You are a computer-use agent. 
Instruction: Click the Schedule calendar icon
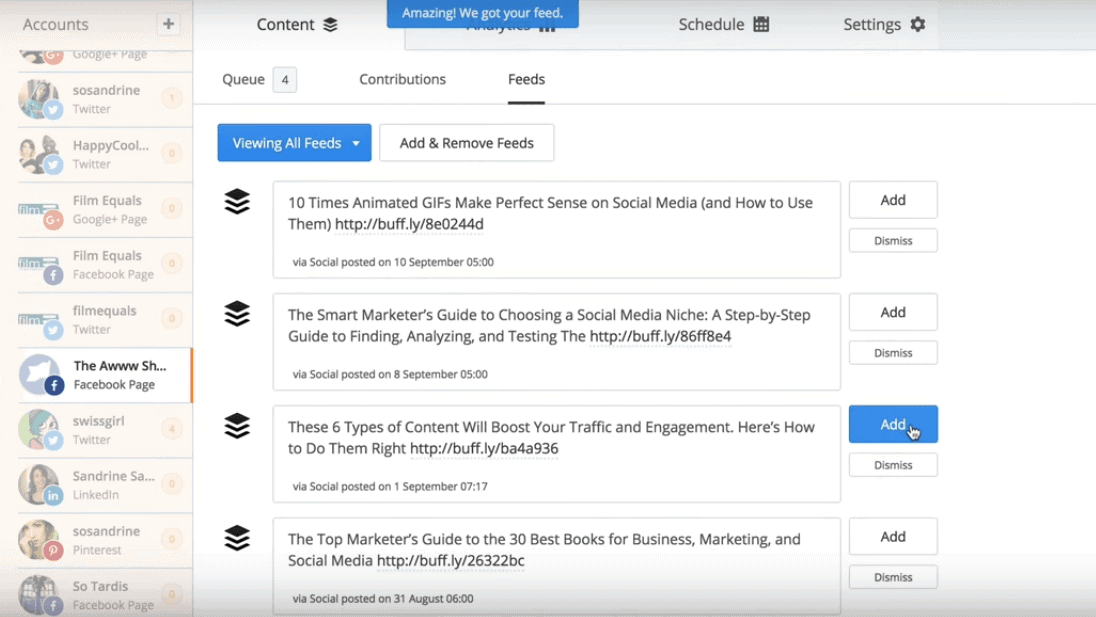(x=761, y=24)
